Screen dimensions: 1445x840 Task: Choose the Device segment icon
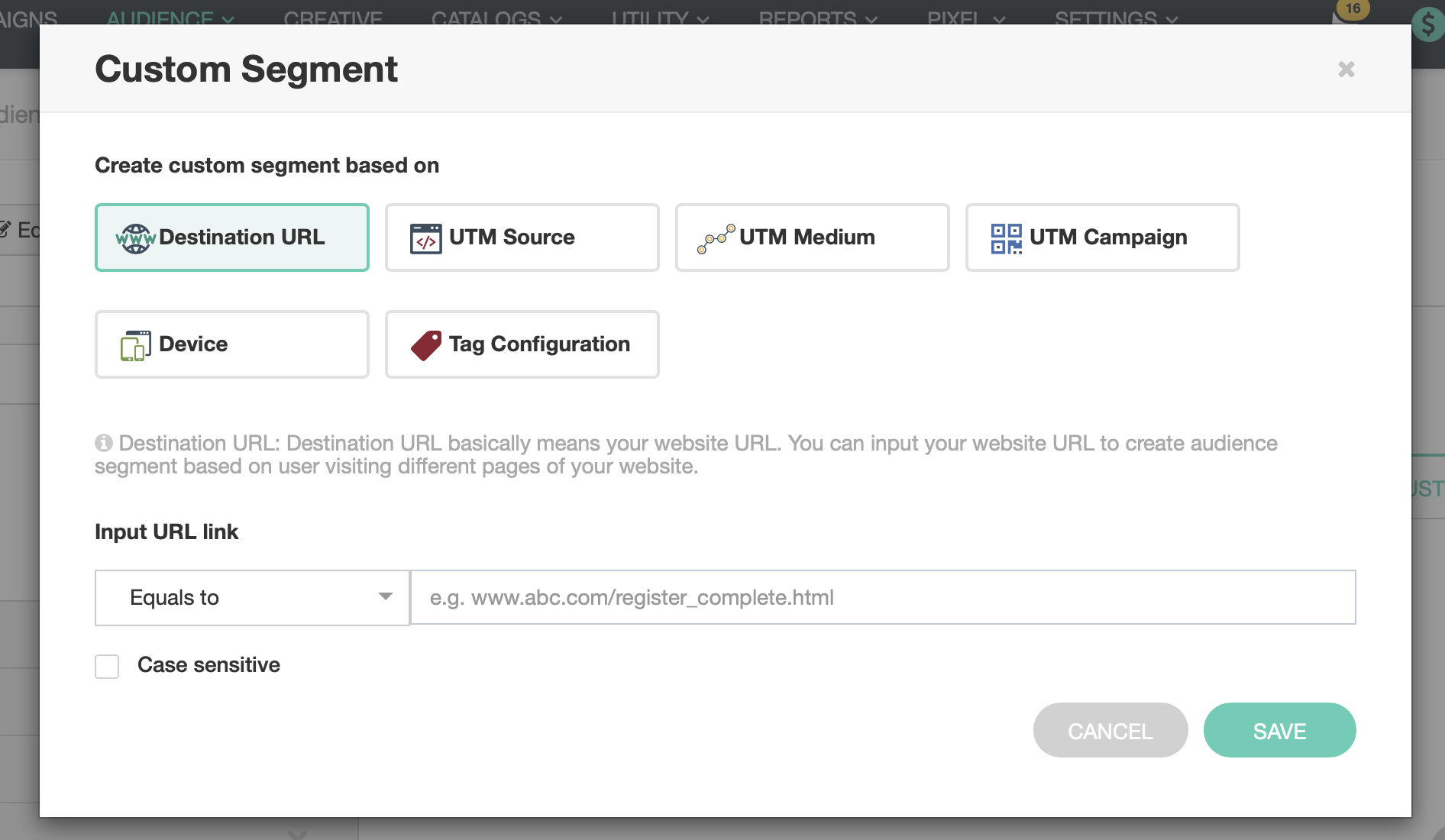click(135, 345)
